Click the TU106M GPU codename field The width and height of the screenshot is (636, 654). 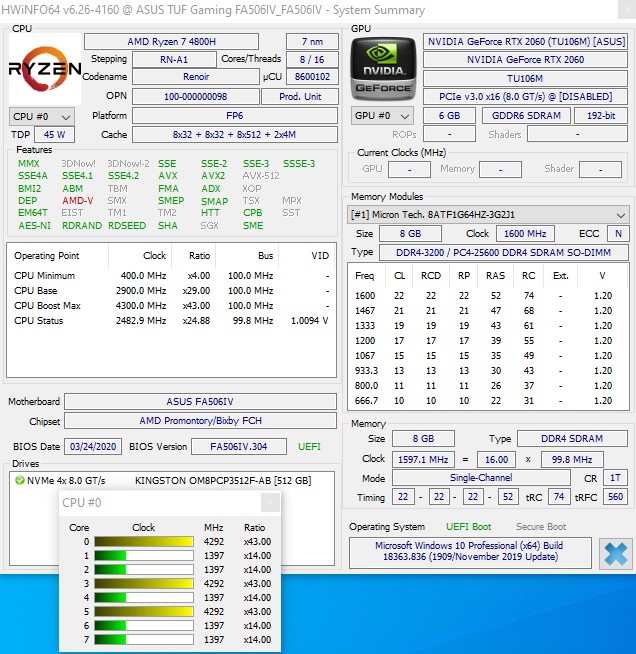525,78
